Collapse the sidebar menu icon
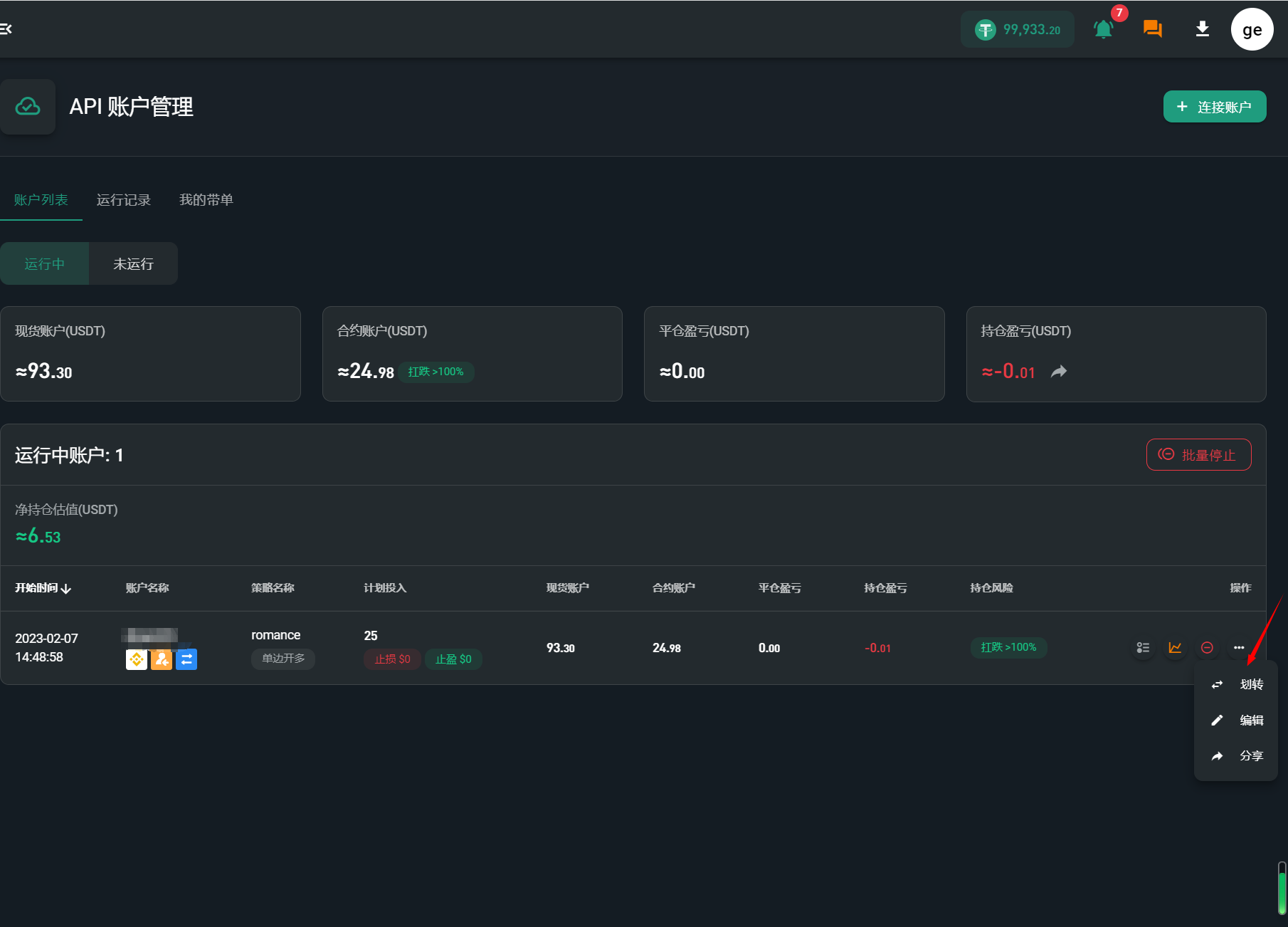The width and height of the screenshot is (1288, 927). (6, 29)
